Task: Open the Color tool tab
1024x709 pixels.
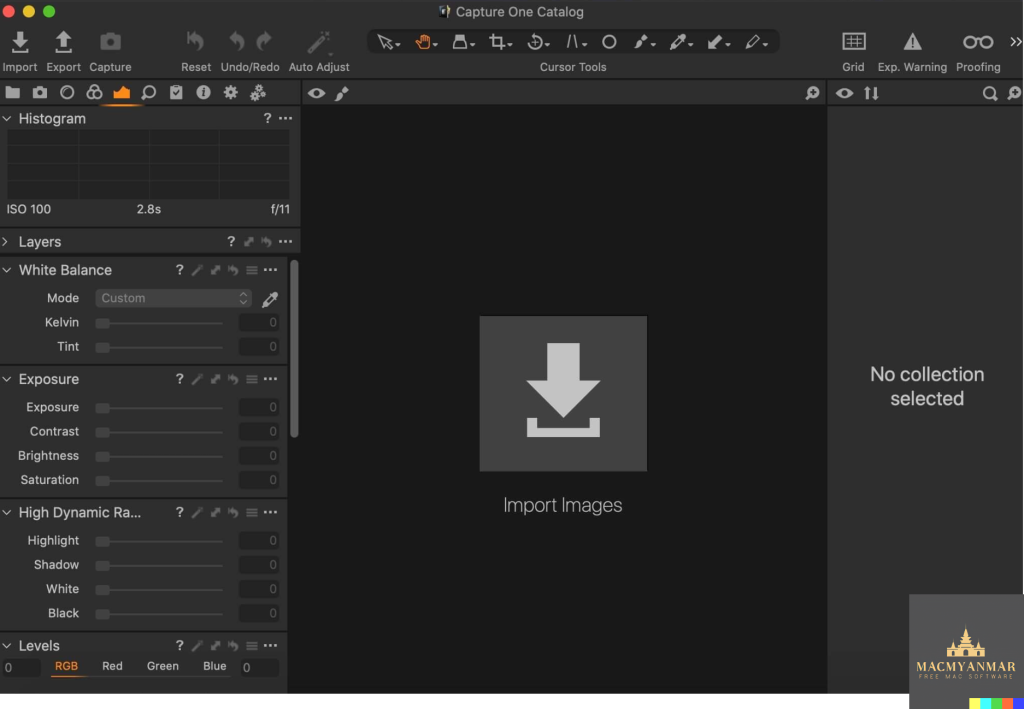Action: click(94, 93)
